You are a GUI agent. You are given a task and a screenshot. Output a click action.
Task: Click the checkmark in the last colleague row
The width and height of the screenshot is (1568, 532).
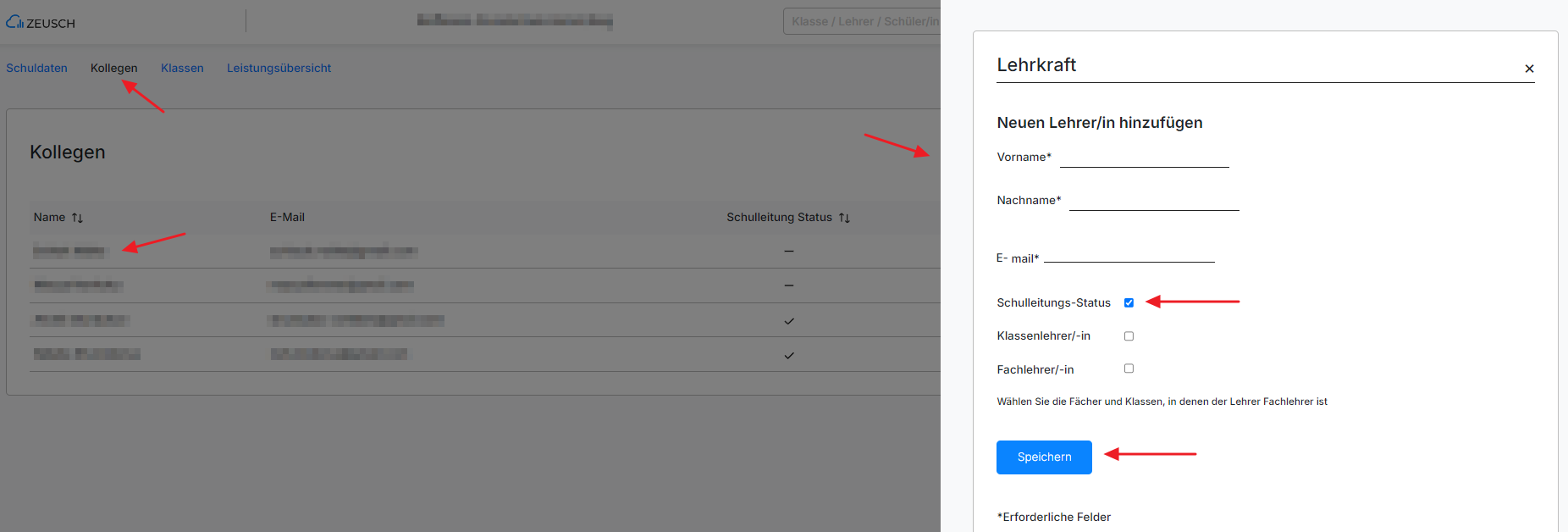(789, 356)
